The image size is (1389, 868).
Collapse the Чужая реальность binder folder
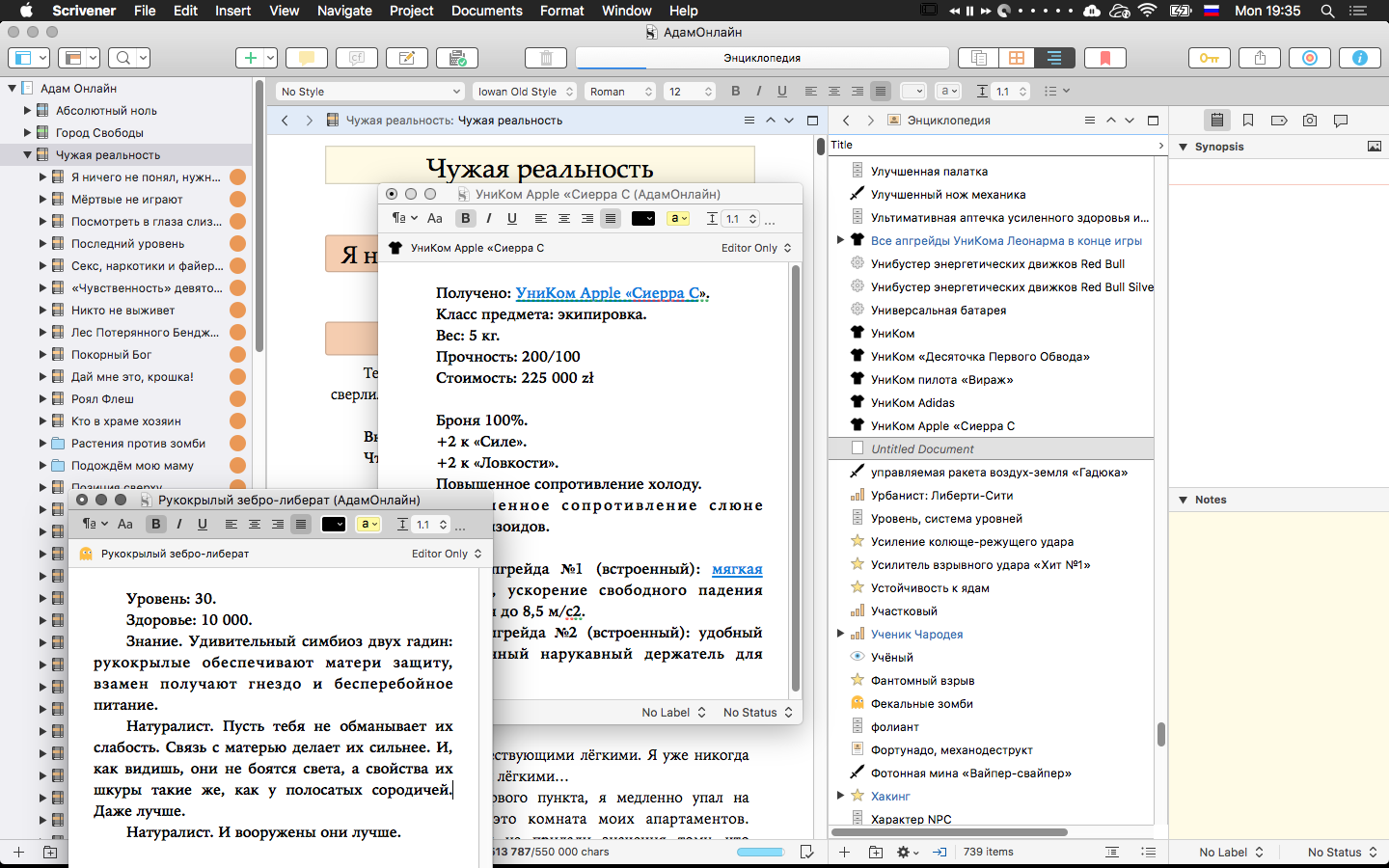pos(27,155)
